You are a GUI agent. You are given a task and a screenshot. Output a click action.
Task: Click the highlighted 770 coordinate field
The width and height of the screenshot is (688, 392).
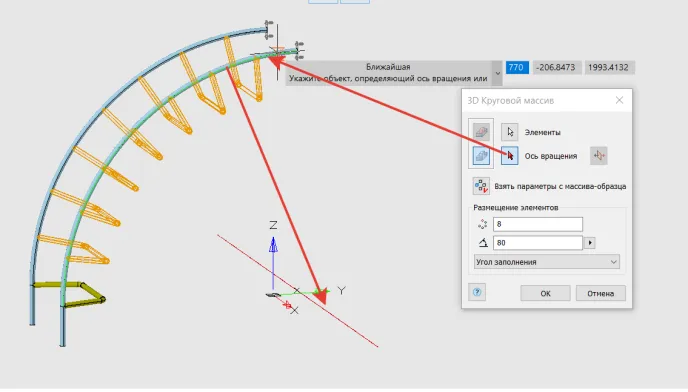517,68
